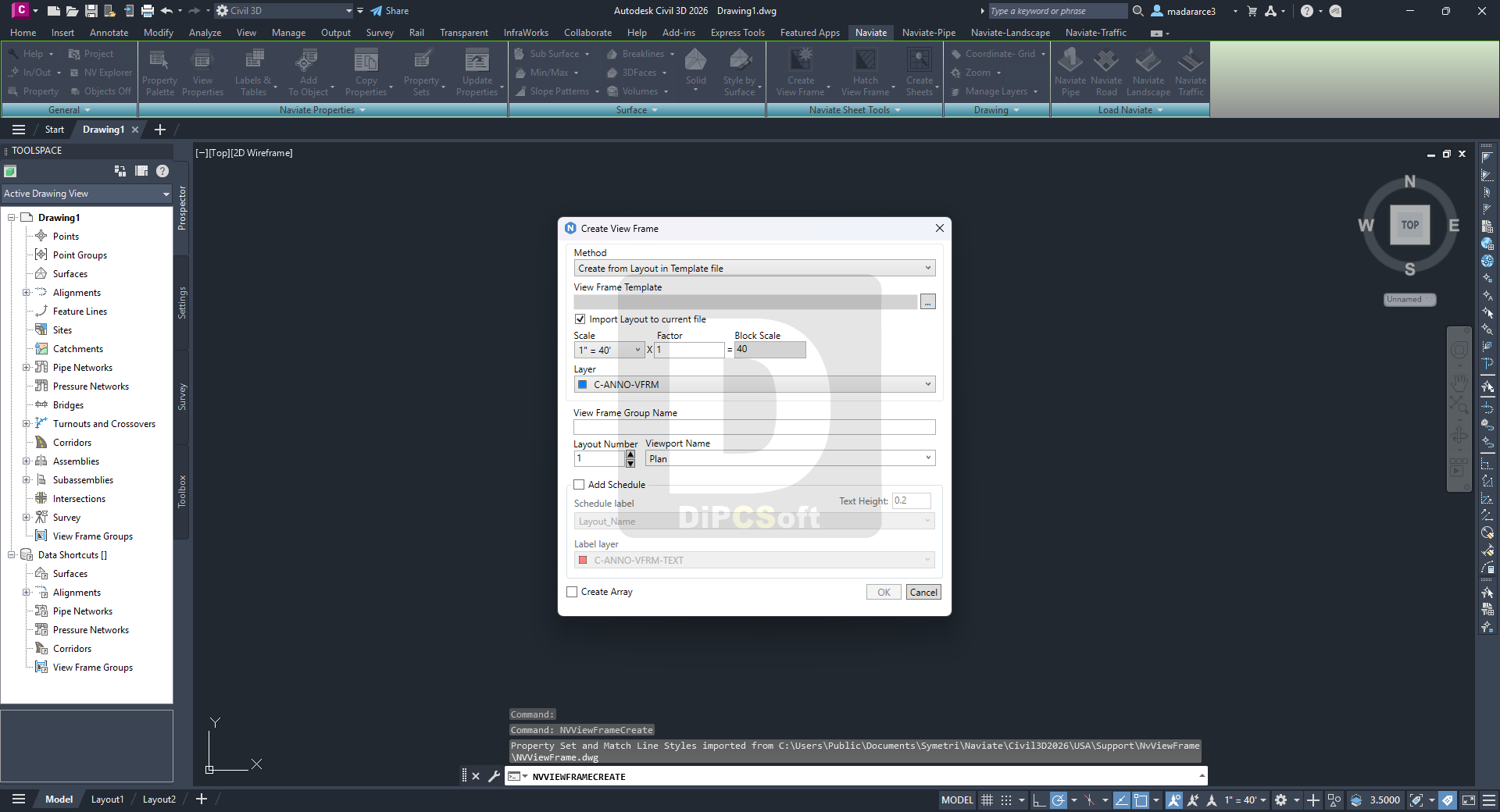Image resolution: width=1500 pixels, height=812 pixels.
Task: Open the command line customization wrench
Action: (494, 776)
